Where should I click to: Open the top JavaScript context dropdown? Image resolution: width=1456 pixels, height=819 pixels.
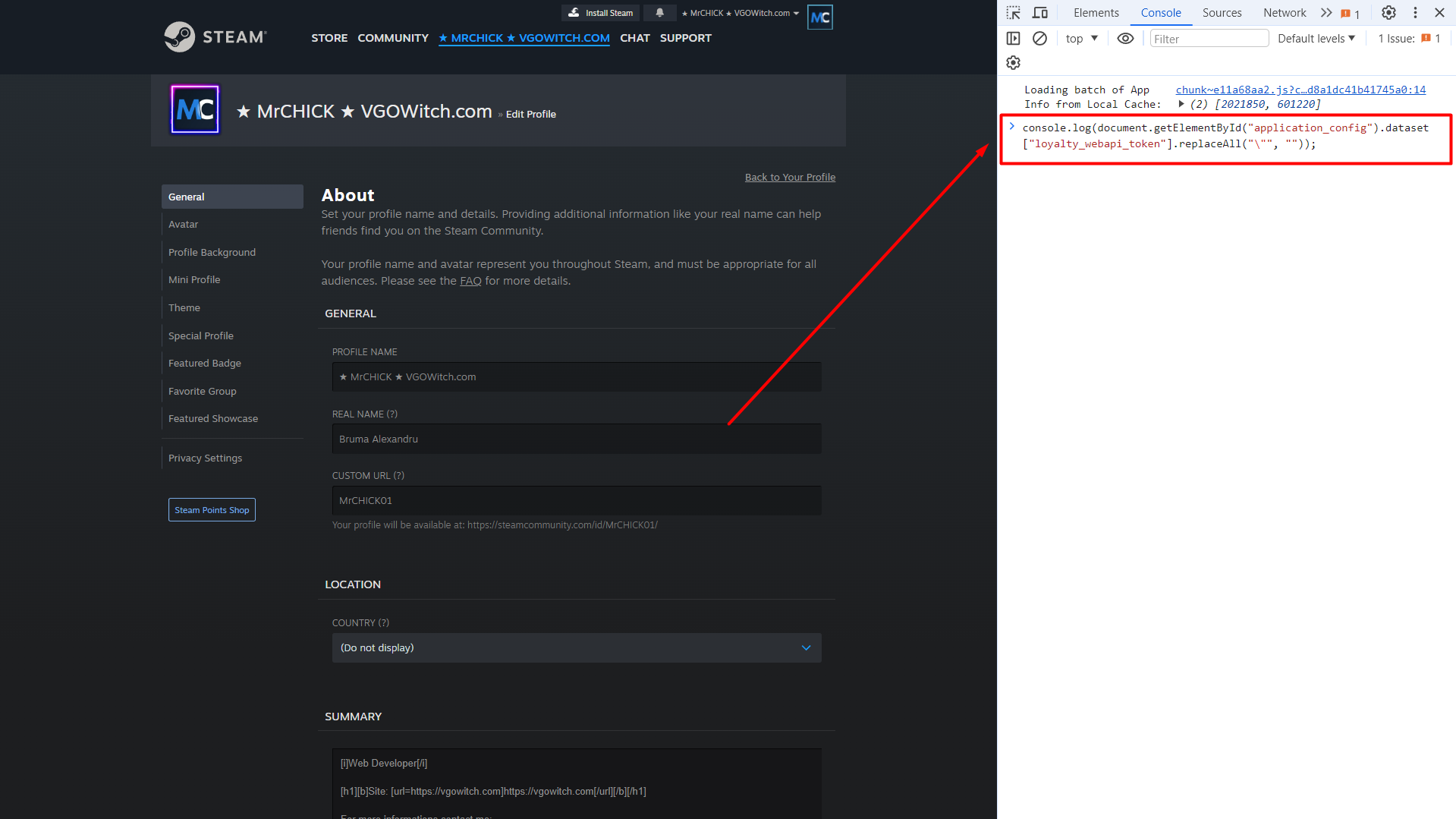(x=1081, y=39)
